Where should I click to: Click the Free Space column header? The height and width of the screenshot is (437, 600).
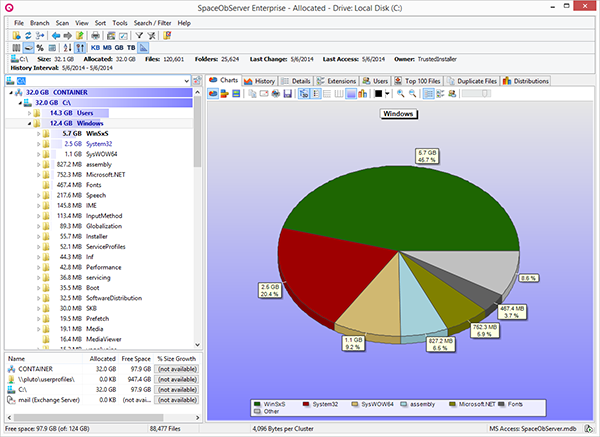tap(136, 359)
